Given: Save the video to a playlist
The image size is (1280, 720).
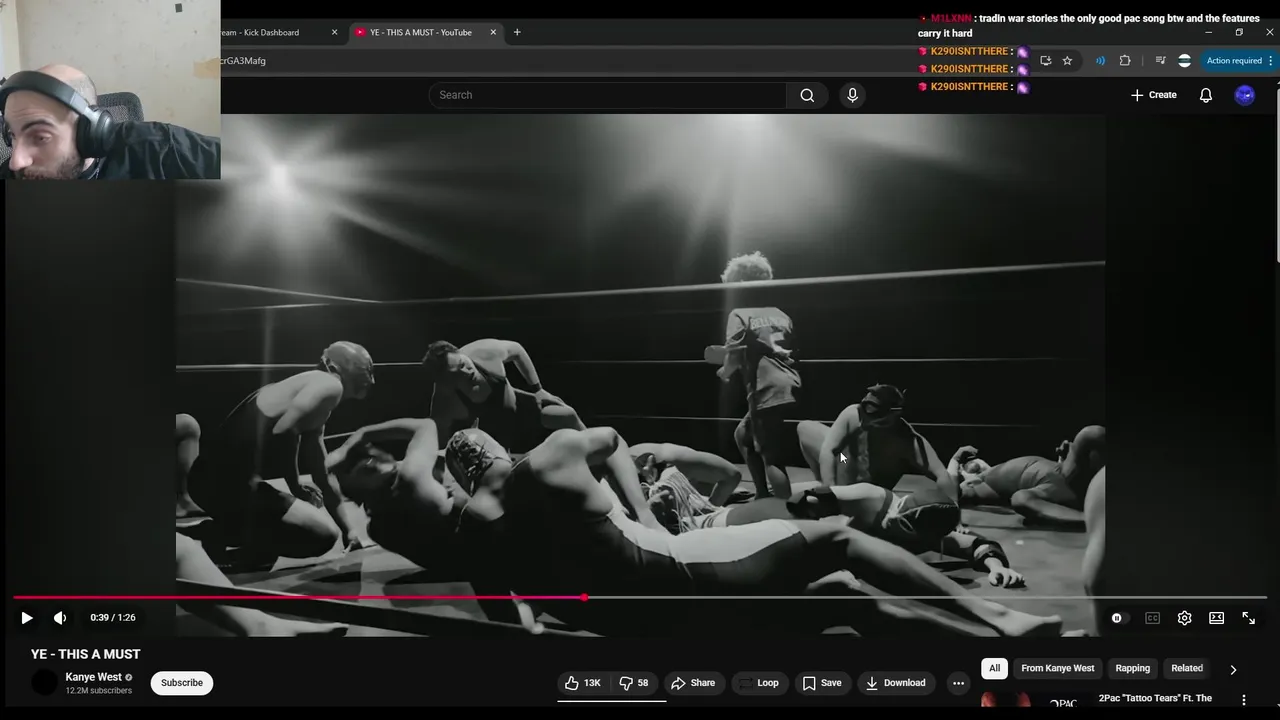Looking at the screenshot, I should (821, 683).
